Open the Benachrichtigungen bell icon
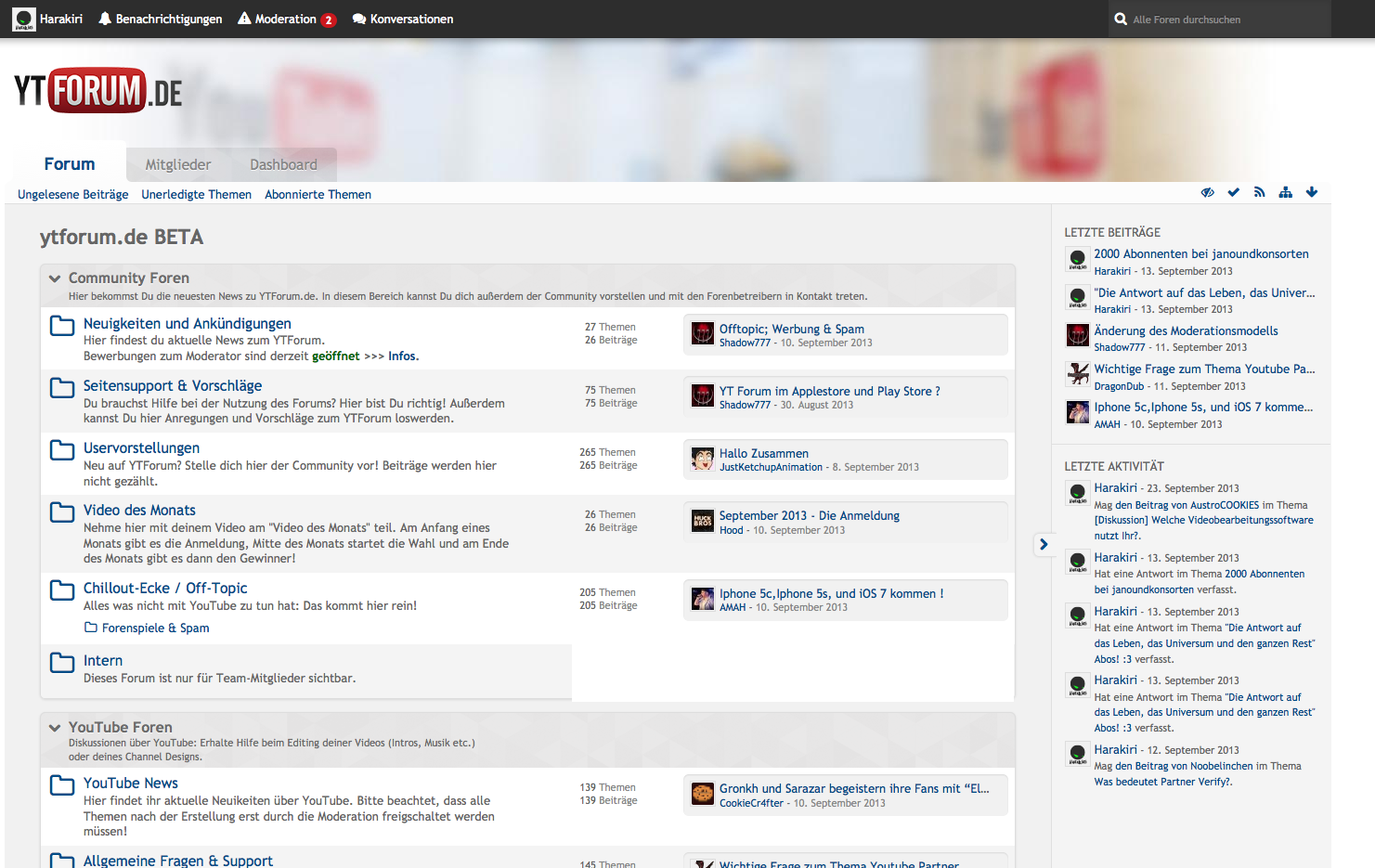 click(105, 19)
